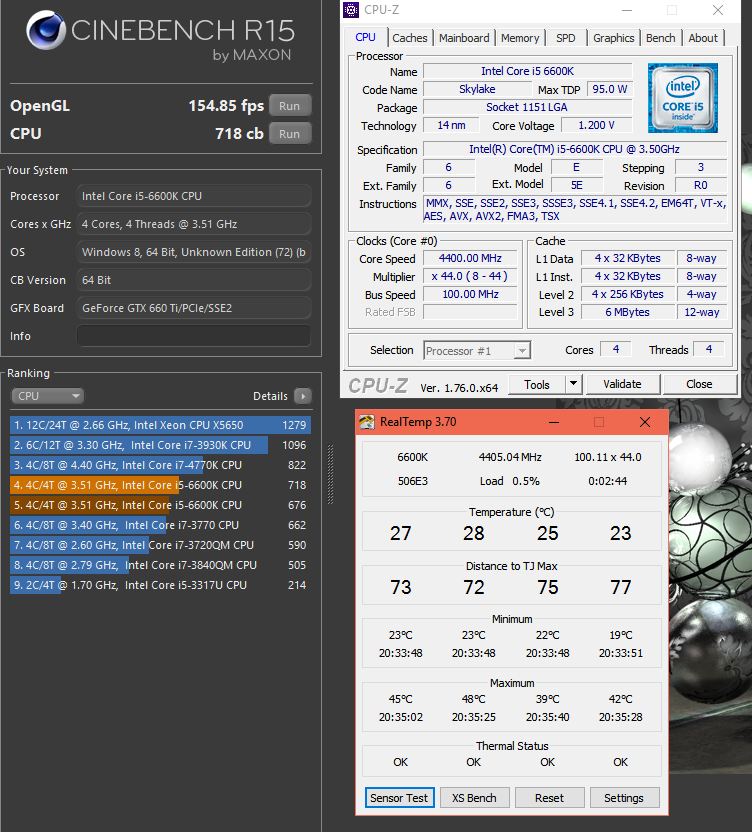This screenshot has width=752, height=832.
Task: Select ranking row Core i7-4770K CPU
Action: pyautogui.click(x=160, y=465)
